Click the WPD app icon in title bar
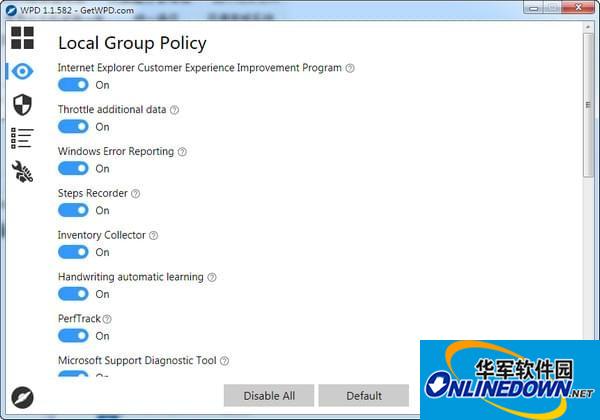 pos(11,10)
